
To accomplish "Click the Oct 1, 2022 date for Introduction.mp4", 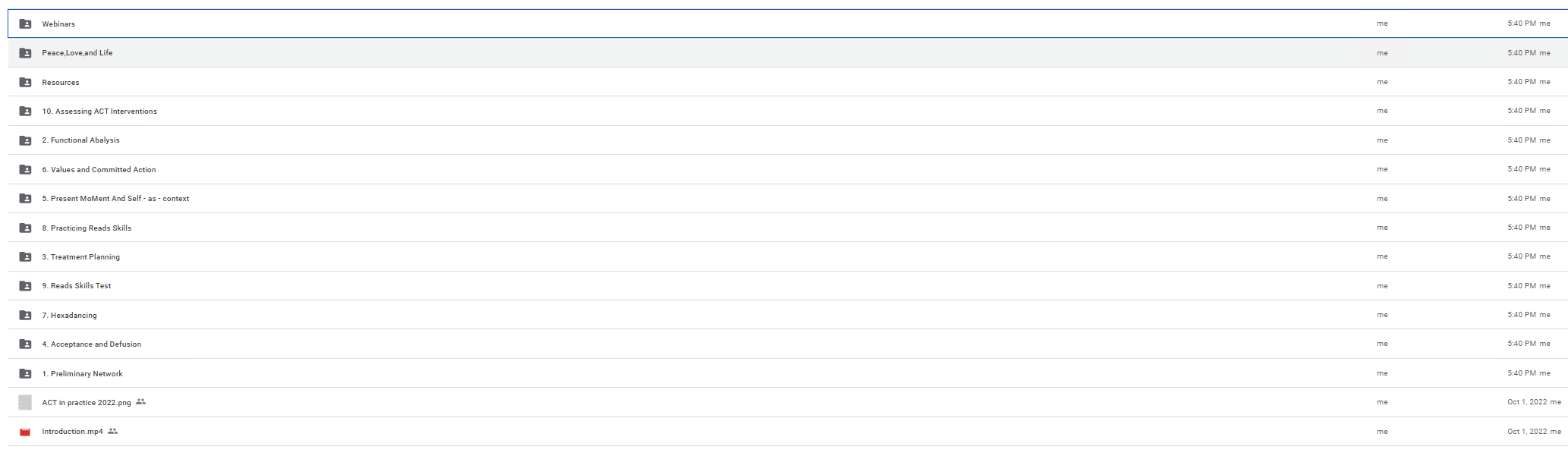I will pos(1527,432).
